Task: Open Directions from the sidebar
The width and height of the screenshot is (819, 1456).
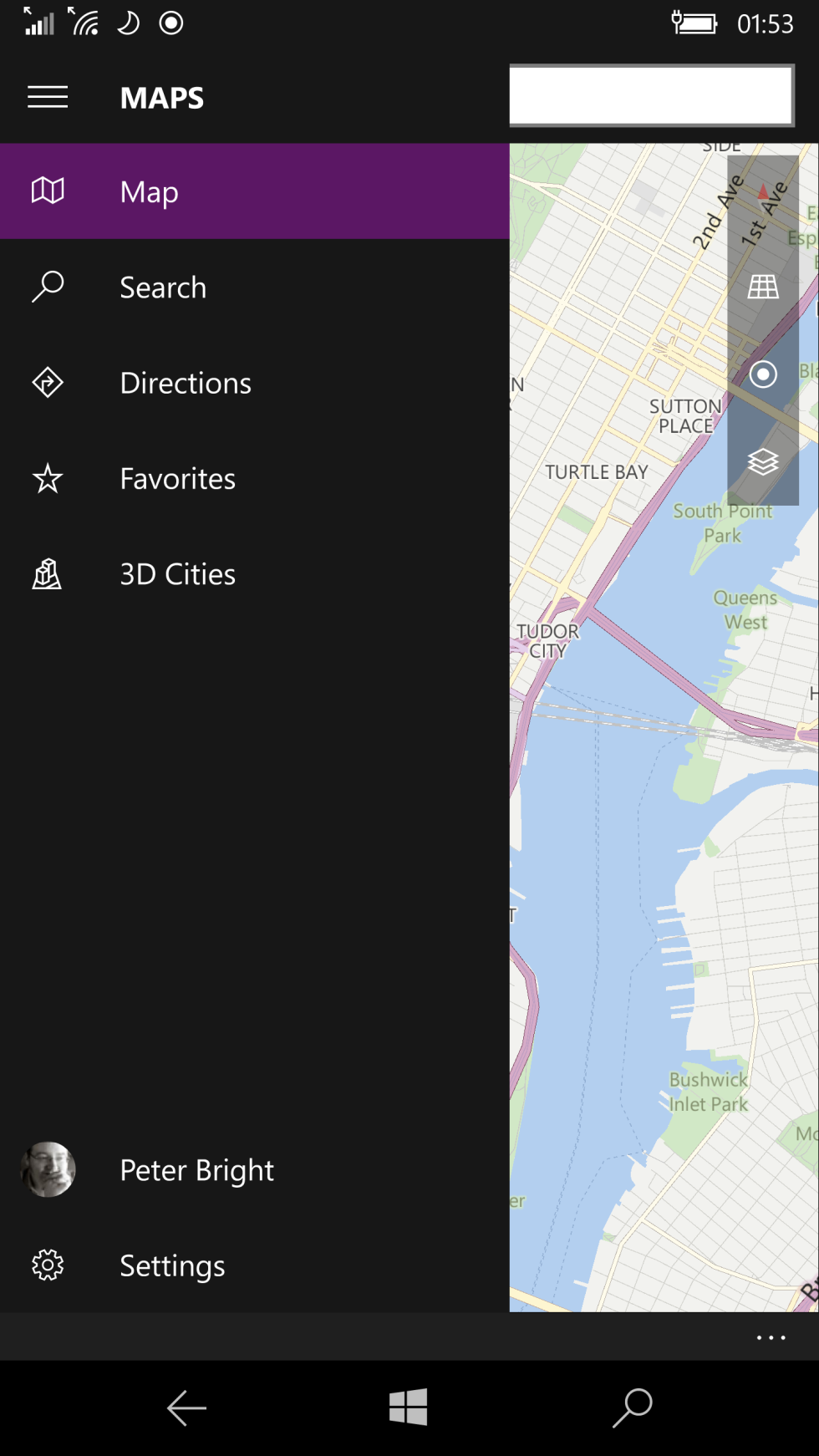Action: pos(186,383)
